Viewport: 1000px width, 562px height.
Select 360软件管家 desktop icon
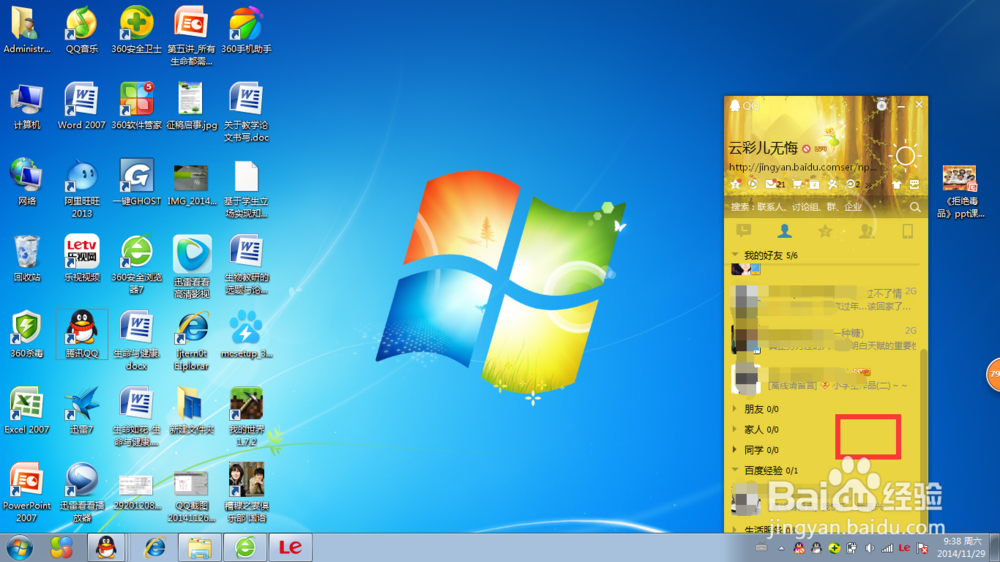[x=136, y=106]
